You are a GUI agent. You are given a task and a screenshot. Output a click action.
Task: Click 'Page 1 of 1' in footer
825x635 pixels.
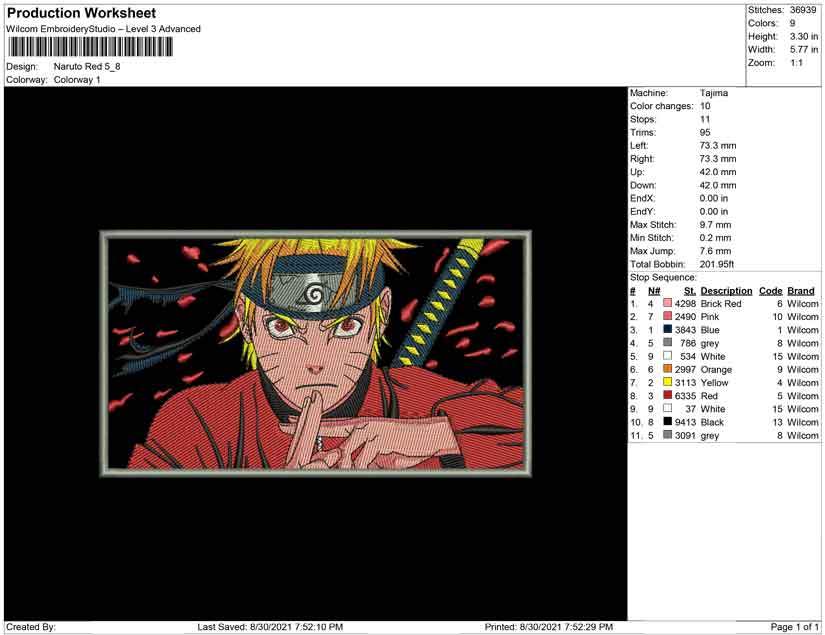click(794, 627)
